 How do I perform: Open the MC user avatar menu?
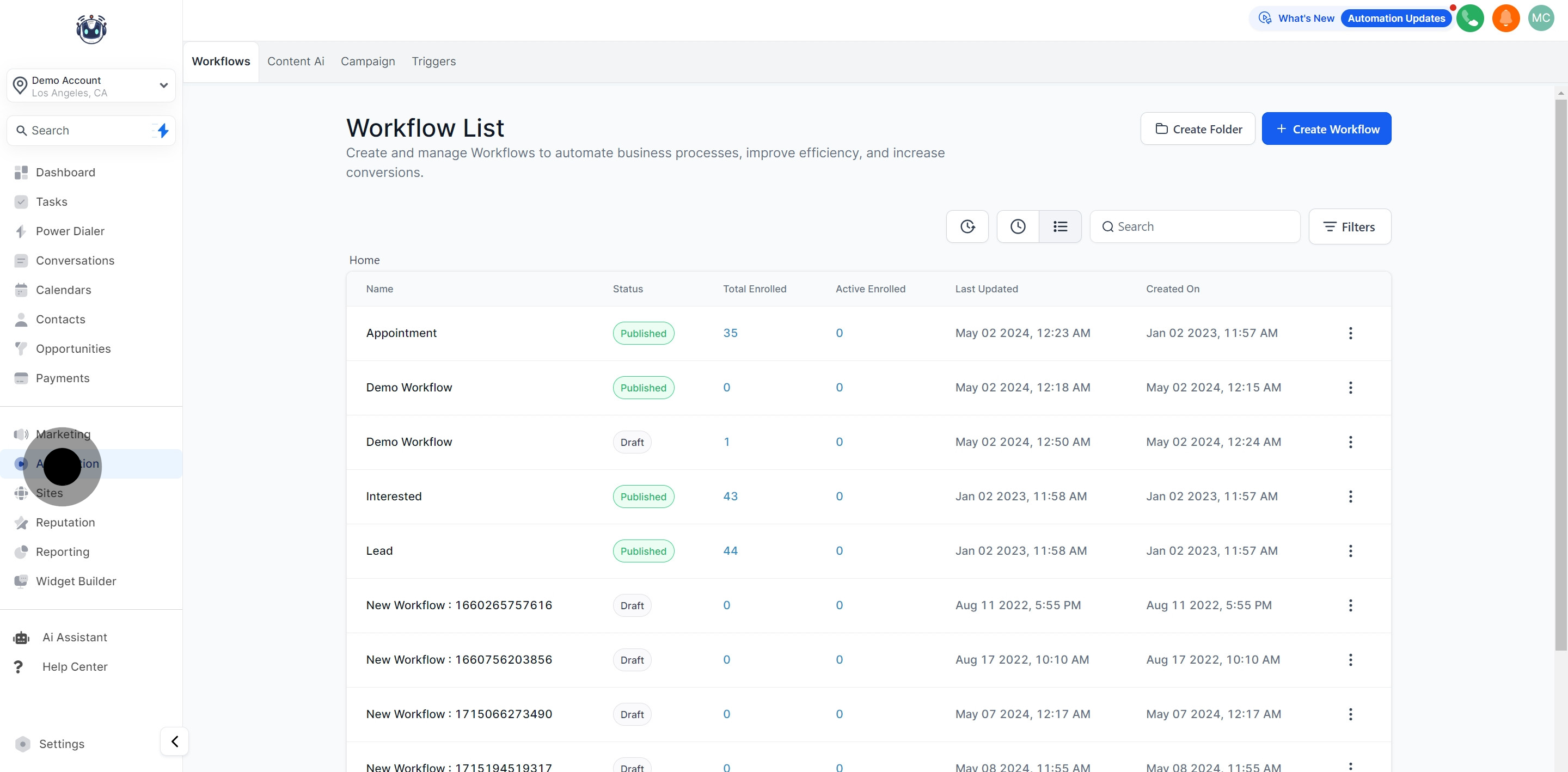point(1541,19)
